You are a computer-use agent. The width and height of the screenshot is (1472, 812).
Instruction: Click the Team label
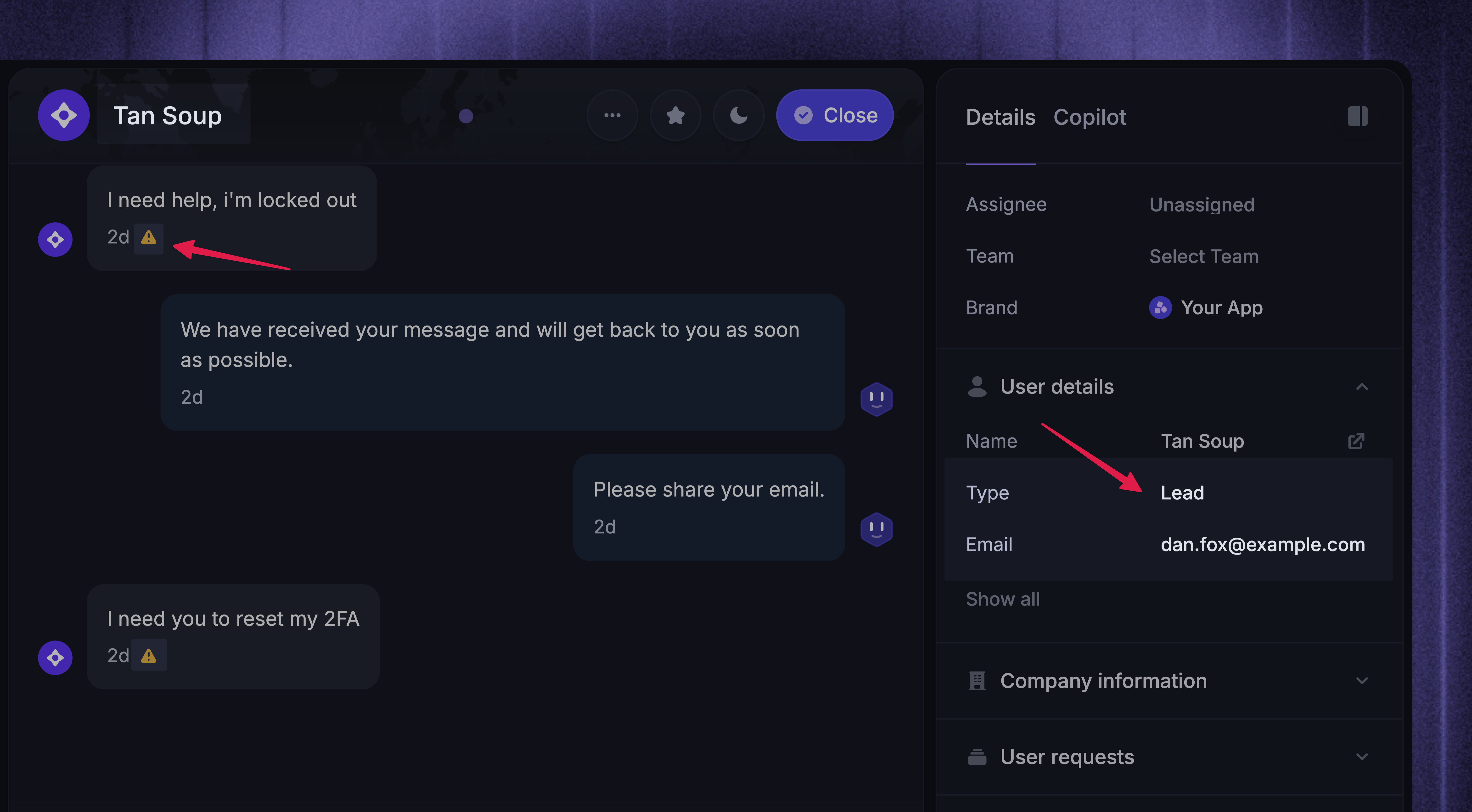pyautogui.click(x=989, y=256)
